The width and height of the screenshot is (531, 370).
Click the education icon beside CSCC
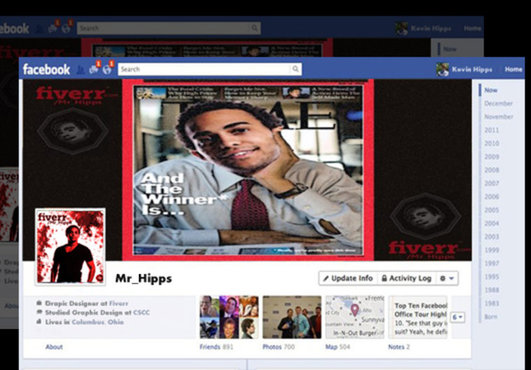[x=39, y=312]
